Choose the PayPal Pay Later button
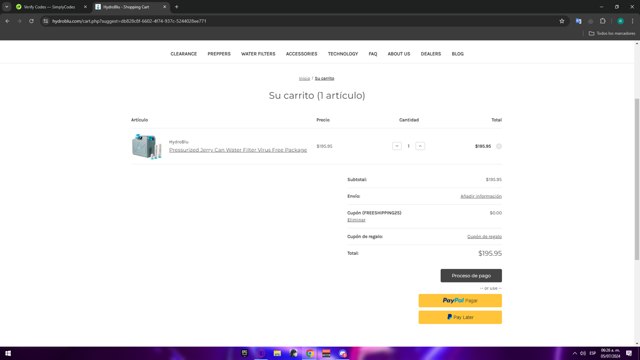 tap(460, 317)
